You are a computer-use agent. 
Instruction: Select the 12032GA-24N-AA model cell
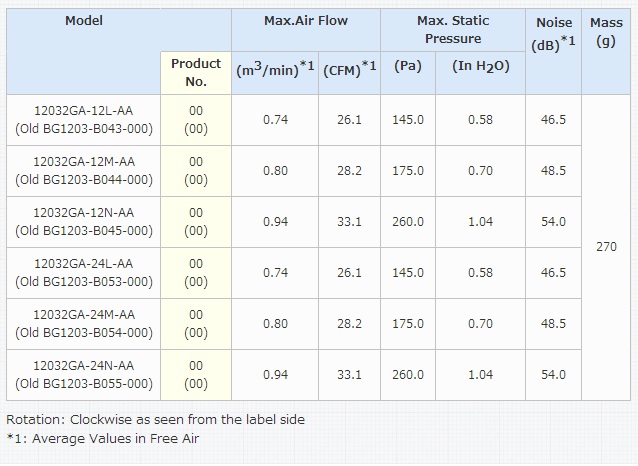84,375
